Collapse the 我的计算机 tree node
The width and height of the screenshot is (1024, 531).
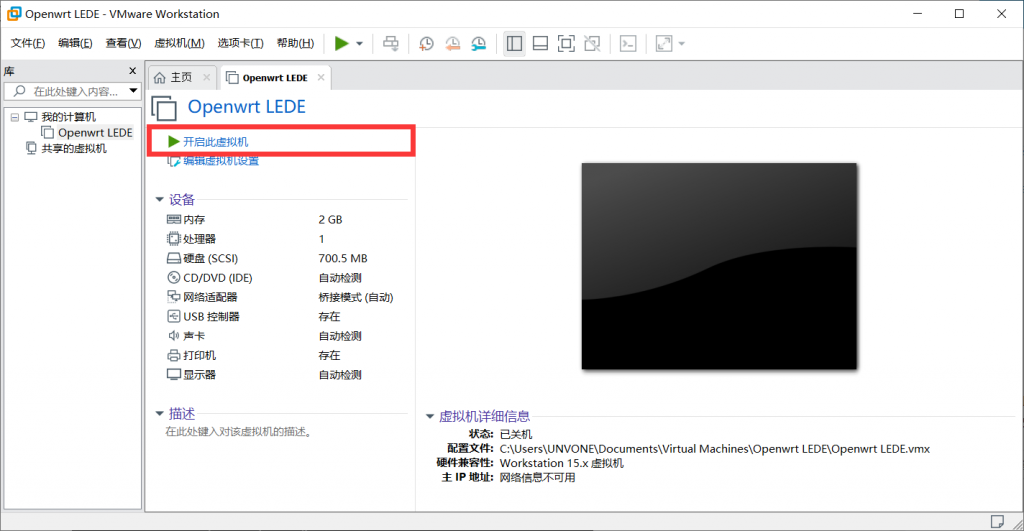pyautogui.click(x=14, y=118)
